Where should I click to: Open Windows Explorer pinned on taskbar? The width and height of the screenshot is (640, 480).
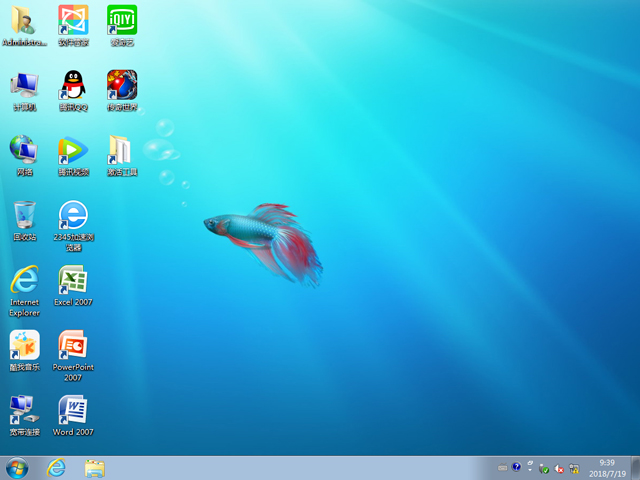[x=95, y=467]
